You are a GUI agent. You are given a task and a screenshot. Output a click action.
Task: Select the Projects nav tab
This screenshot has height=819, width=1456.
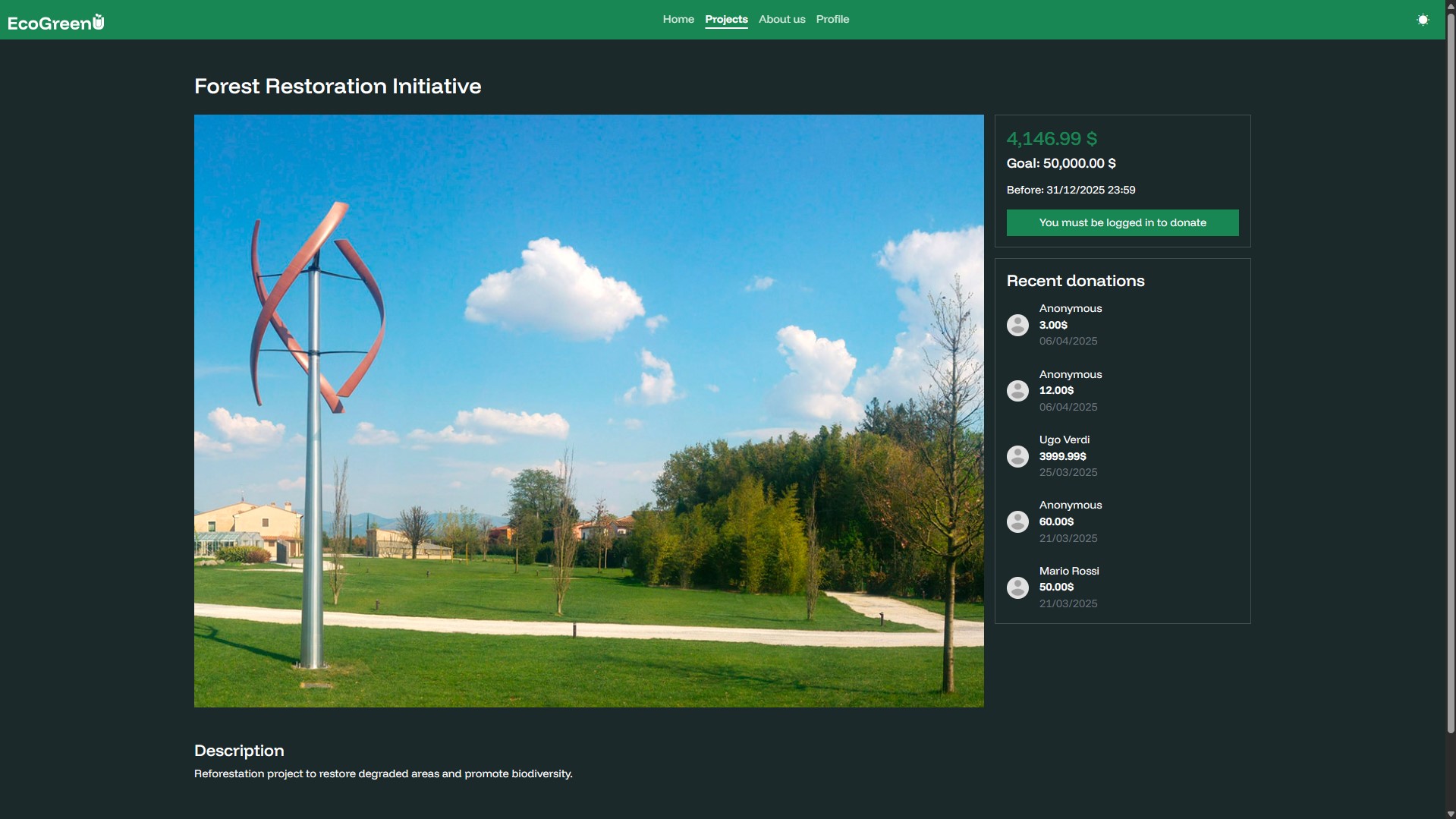click(x=725, y=20)
